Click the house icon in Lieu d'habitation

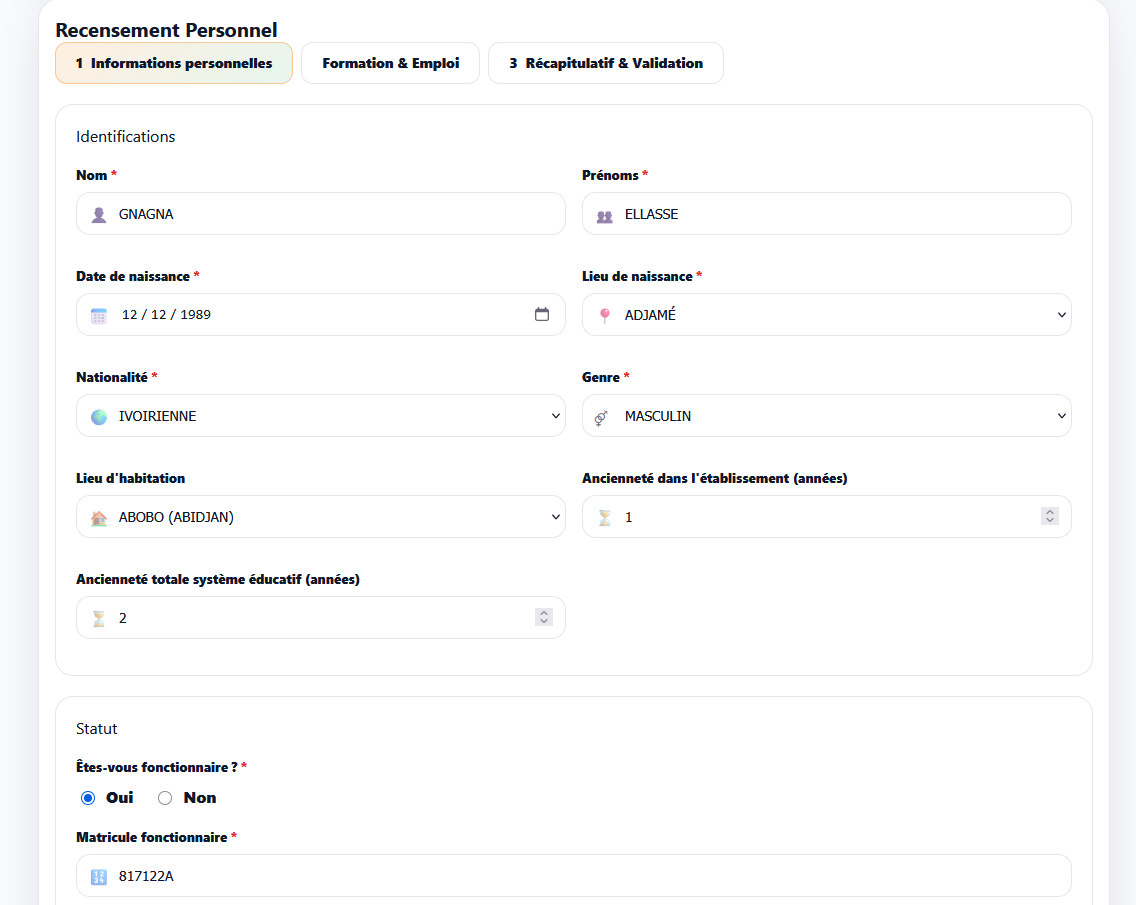pos(99,518)
